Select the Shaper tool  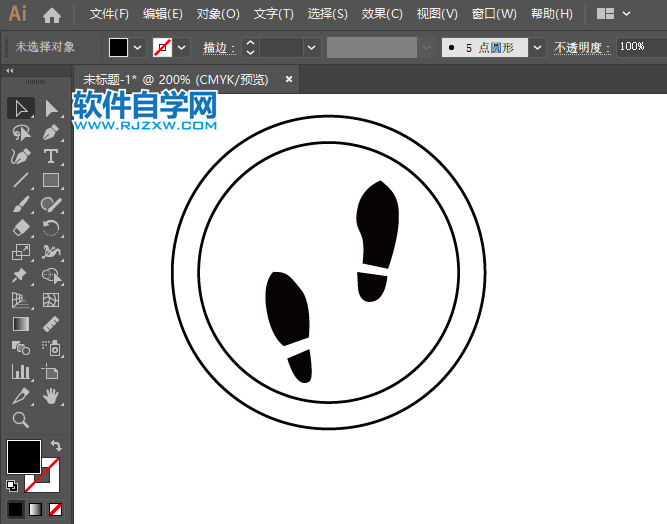pyautogui.click(x=51, y=205)
